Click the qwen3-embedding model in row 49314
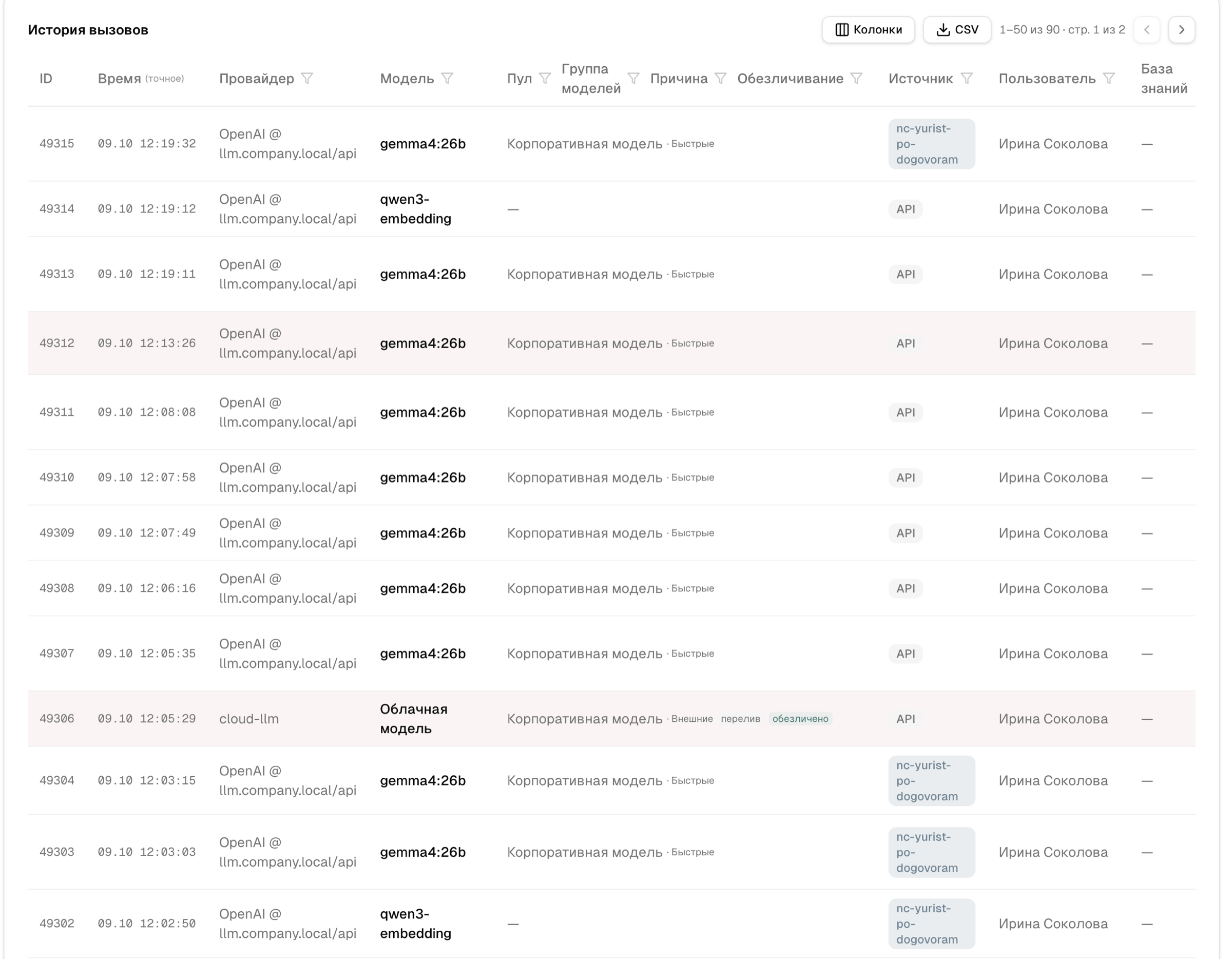The height and width of the screenshot is (959, 1232). point(416,209)
